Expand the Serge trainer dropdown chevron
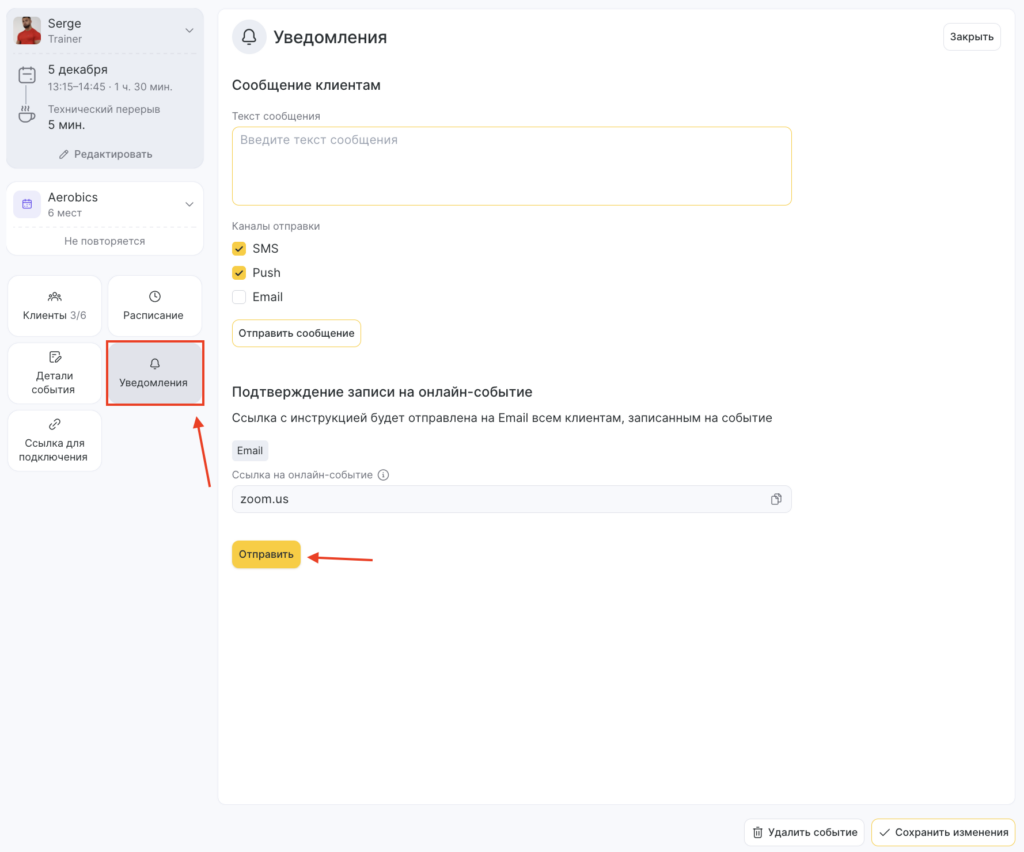This screenshot has width=1024, height=852. pos(189,31)
